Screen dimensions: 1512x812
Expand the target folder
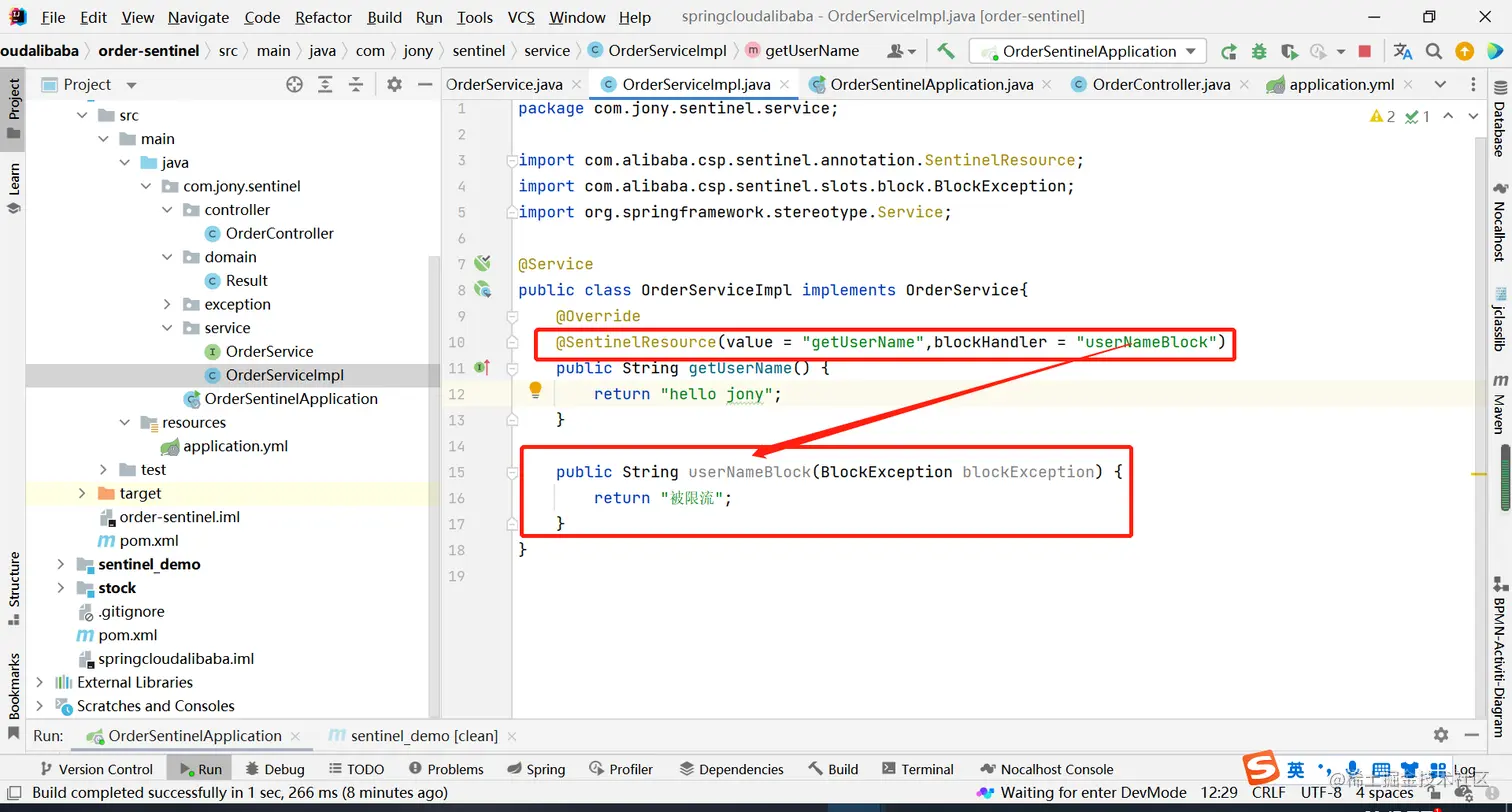tap(82, 493)
